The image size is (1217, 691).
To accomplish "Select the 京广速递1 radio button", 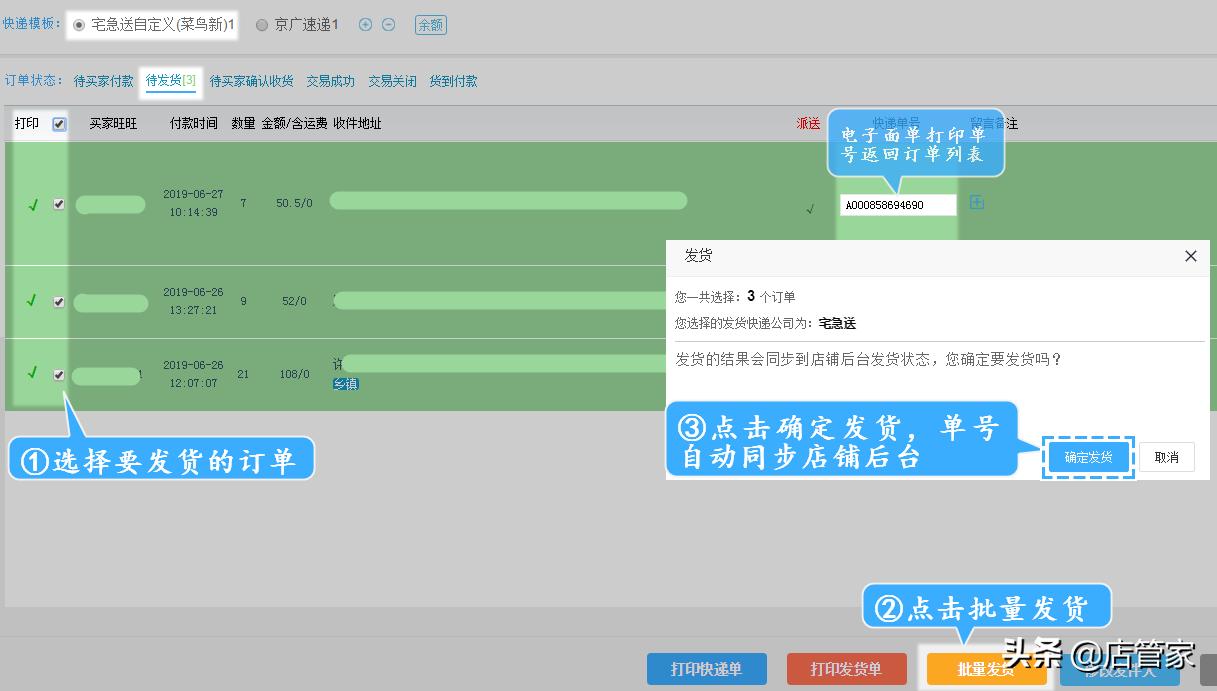I will pyautogui.click(x=261, y=24).
